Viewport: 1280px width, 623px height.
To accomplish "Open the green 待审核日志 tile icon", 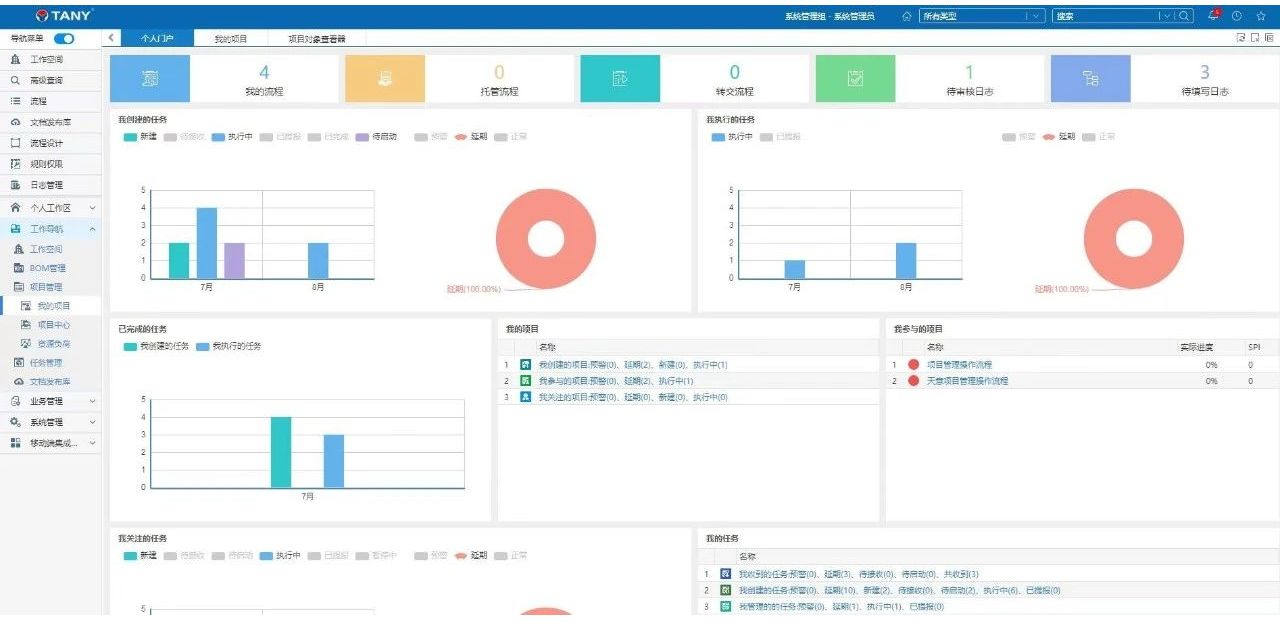I will coord(855,79).
